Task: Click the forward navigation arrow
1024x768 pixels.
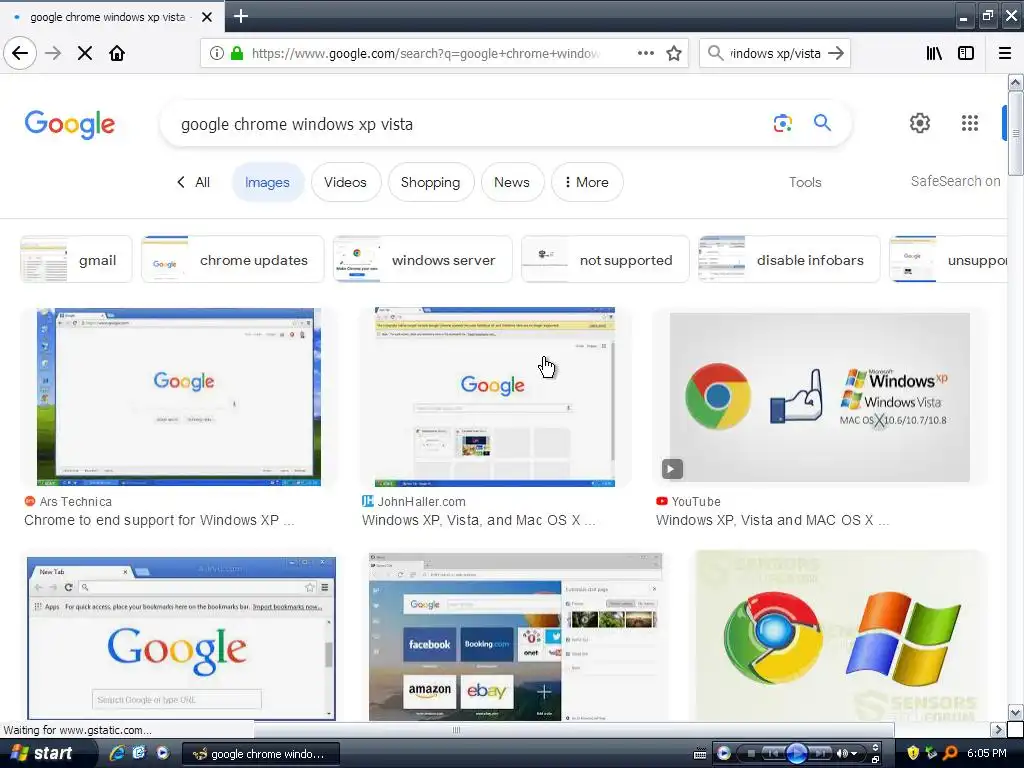Action: coord(54,53)
